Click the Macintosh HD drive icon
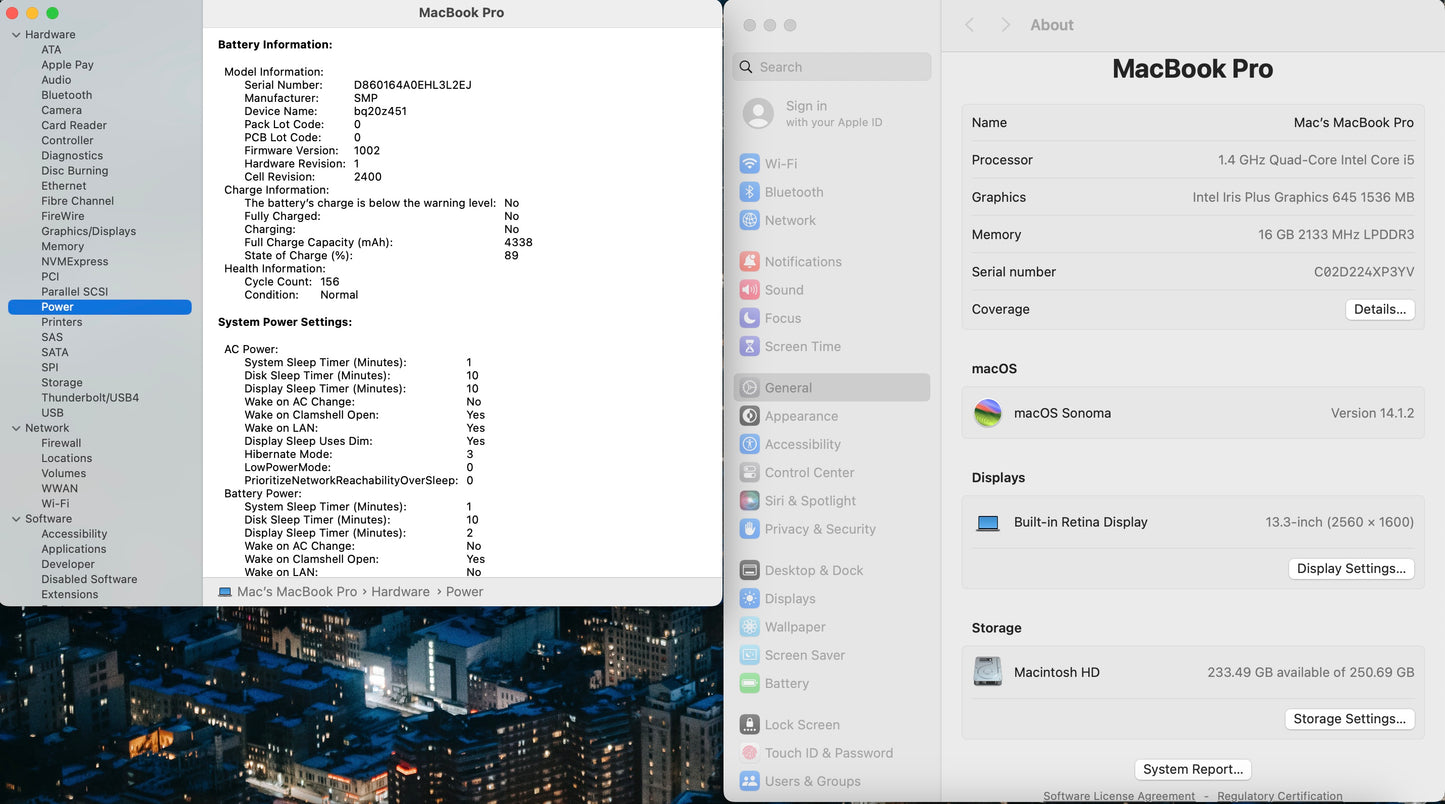The width and height of the screenshot is (1445, 804). [x=988, y=672]
